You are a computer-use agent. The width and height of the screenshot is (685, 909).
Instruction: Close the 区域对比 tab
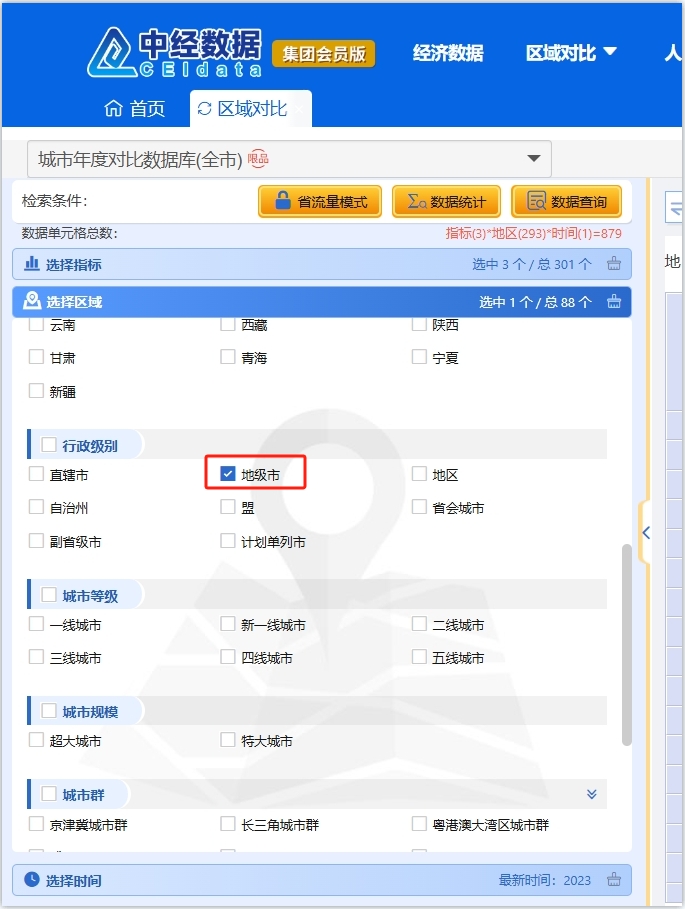click(x=298, y=108)
